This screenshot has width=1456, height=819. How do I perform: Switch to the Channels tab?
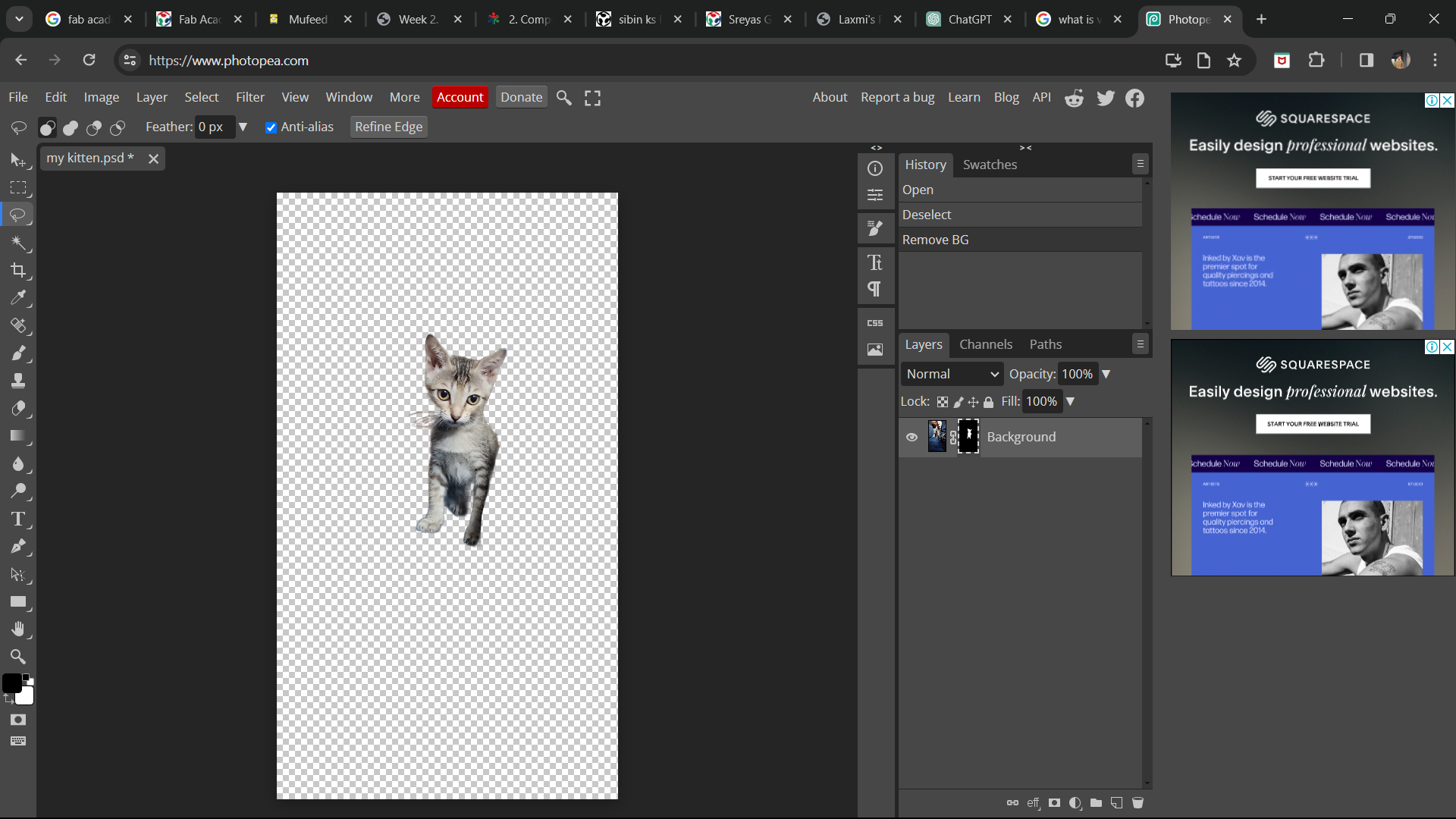(986, 344)
